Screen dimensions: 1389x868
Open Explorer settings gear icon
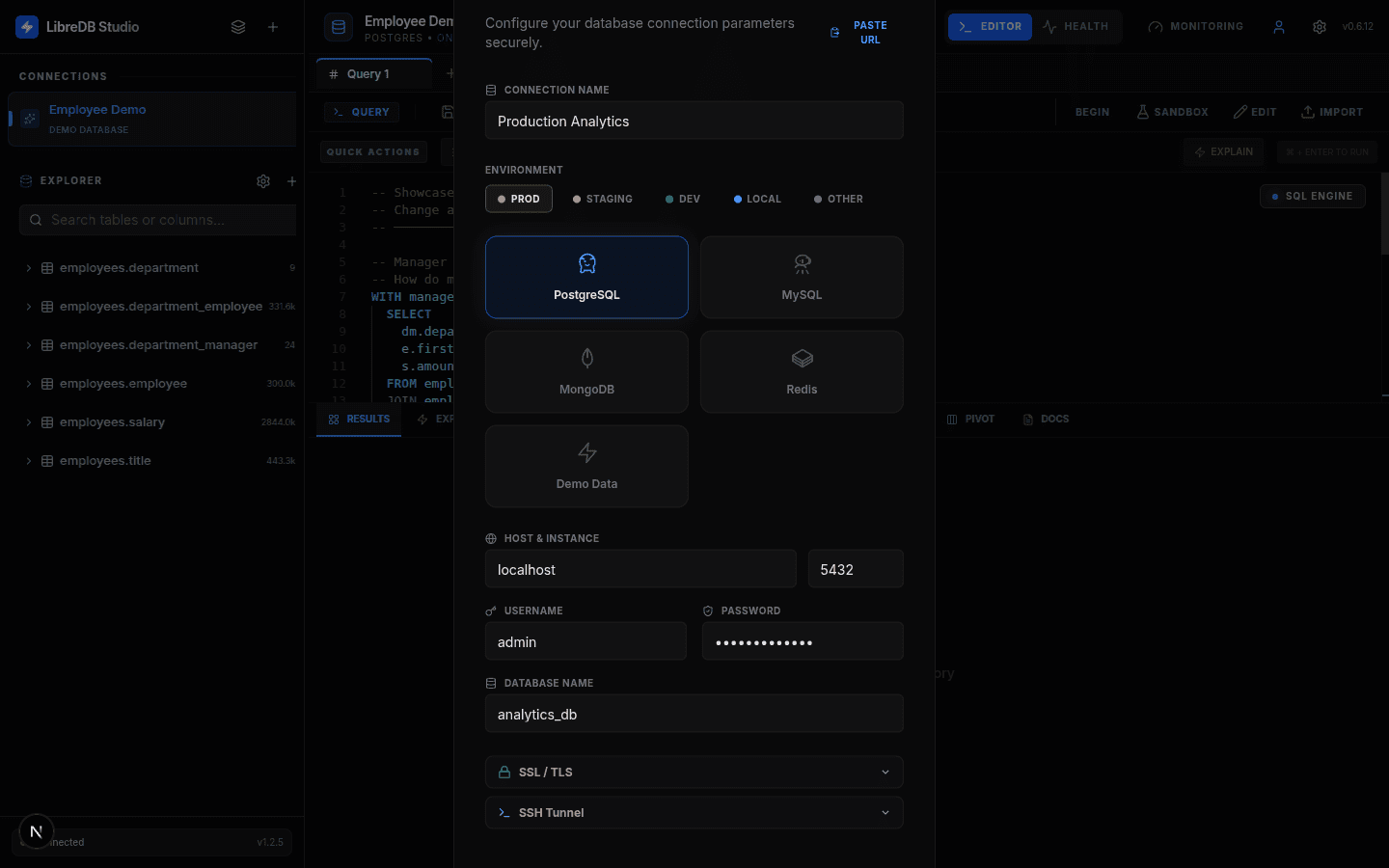click(263, 181)
